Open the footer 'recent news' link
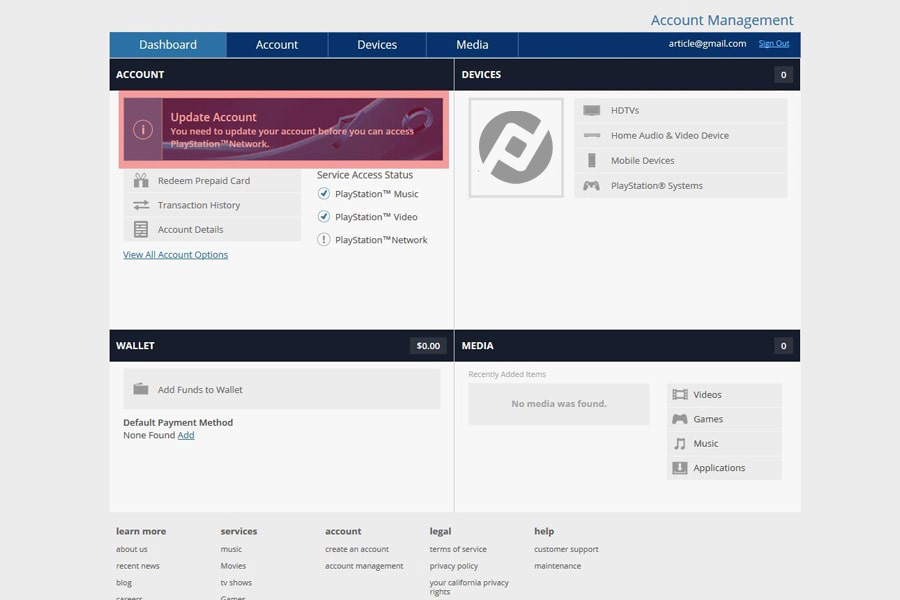Viewport: 900px width, 600px height. [138, 566]
